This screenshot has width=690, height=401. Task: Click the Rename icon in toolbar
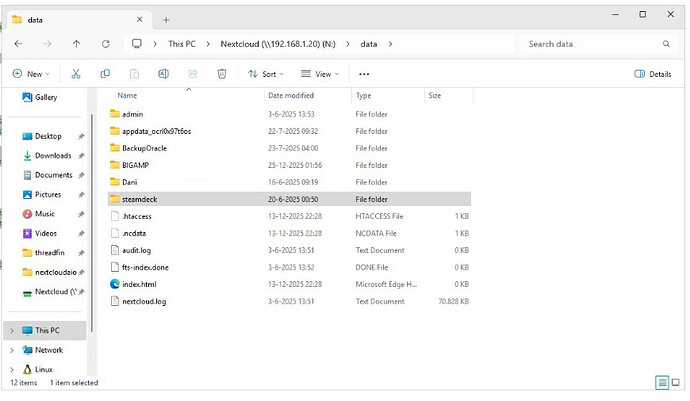(163, 74)
